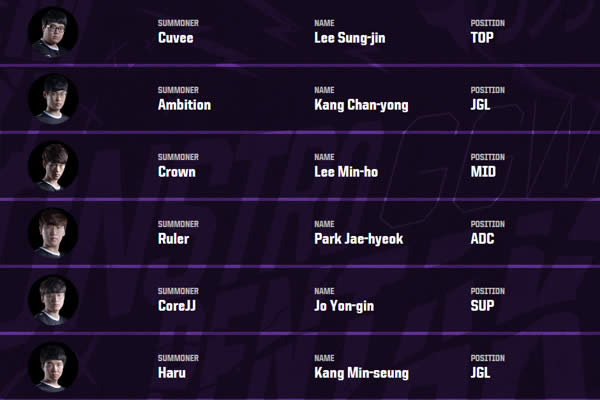Click Ambition's player portrait
The width and height of the screenshot is (600, 400).
53,97
